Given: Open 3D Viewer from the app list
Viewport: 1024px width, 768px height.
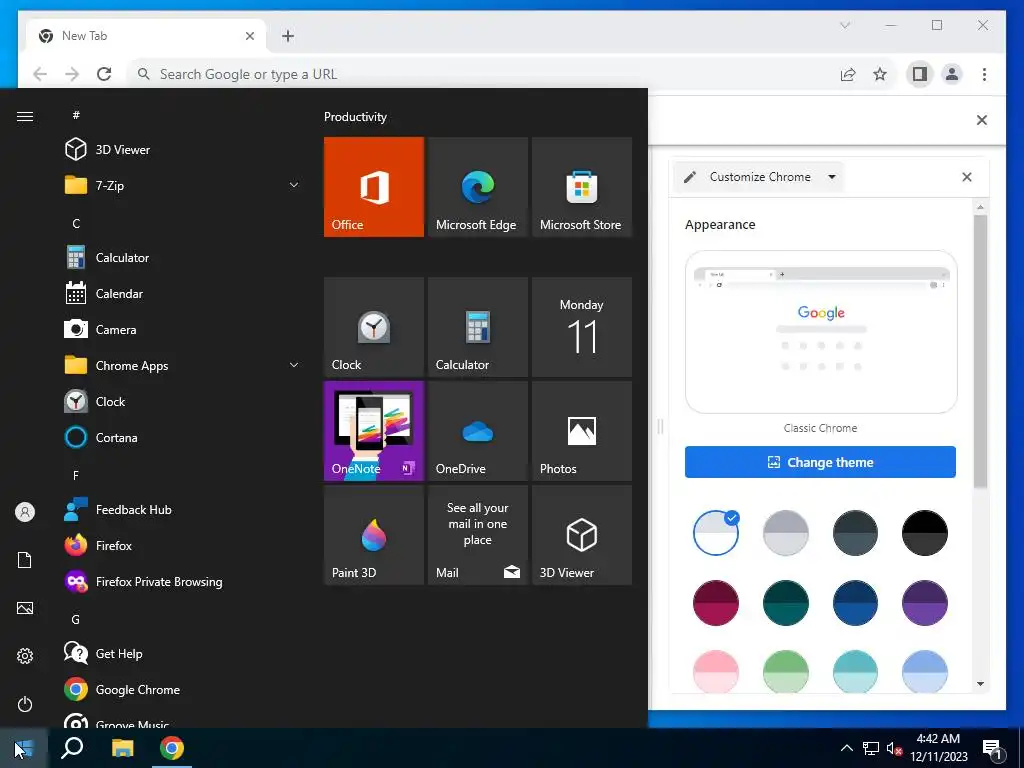Looking at the screenshot, I should pos(183,150).
